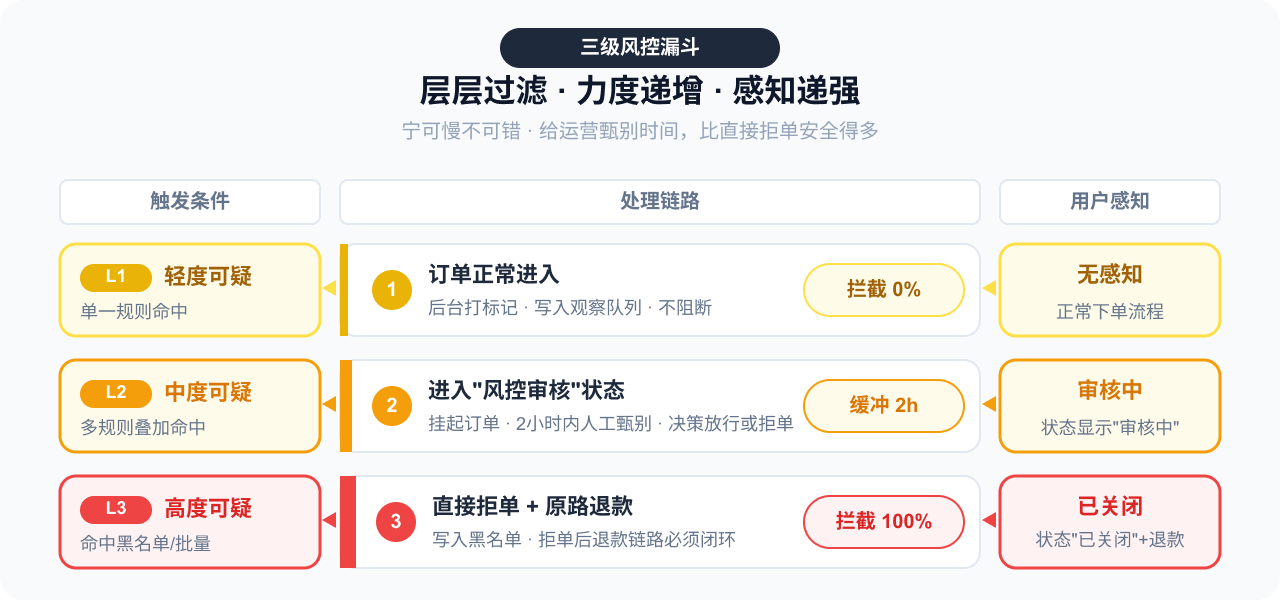Click the red number 3 circle icon
Image resolution: width=1280 pixels, height=600 pixels.
396,522
